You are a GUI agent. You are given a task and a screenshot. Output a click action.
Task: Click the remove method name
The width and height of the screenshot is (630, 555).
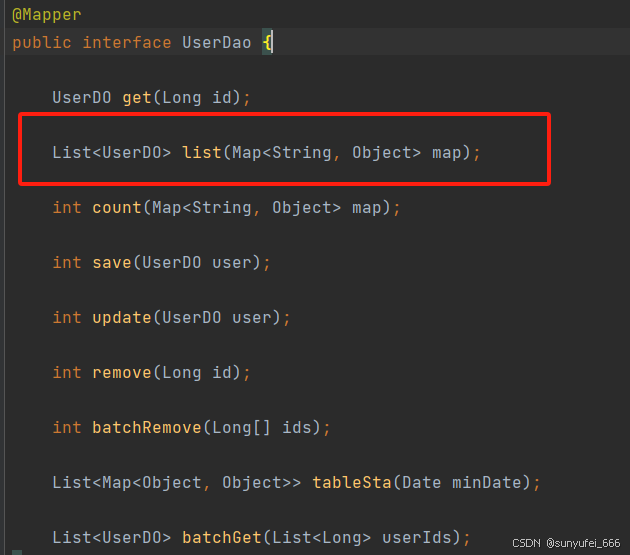point(122,373)
